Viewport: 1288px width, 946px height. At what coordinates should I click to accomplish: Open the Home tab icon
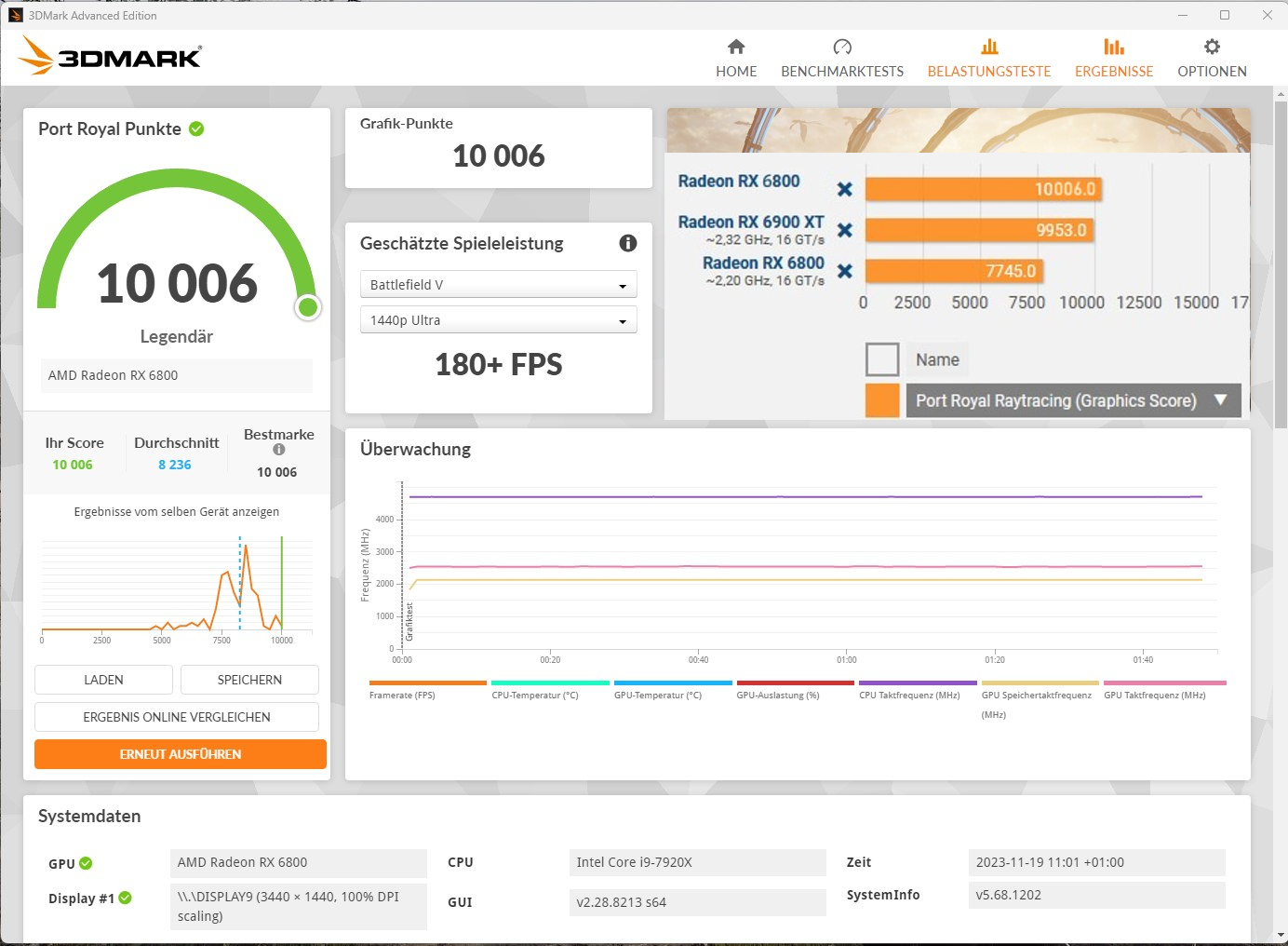[x=736, y=47]
